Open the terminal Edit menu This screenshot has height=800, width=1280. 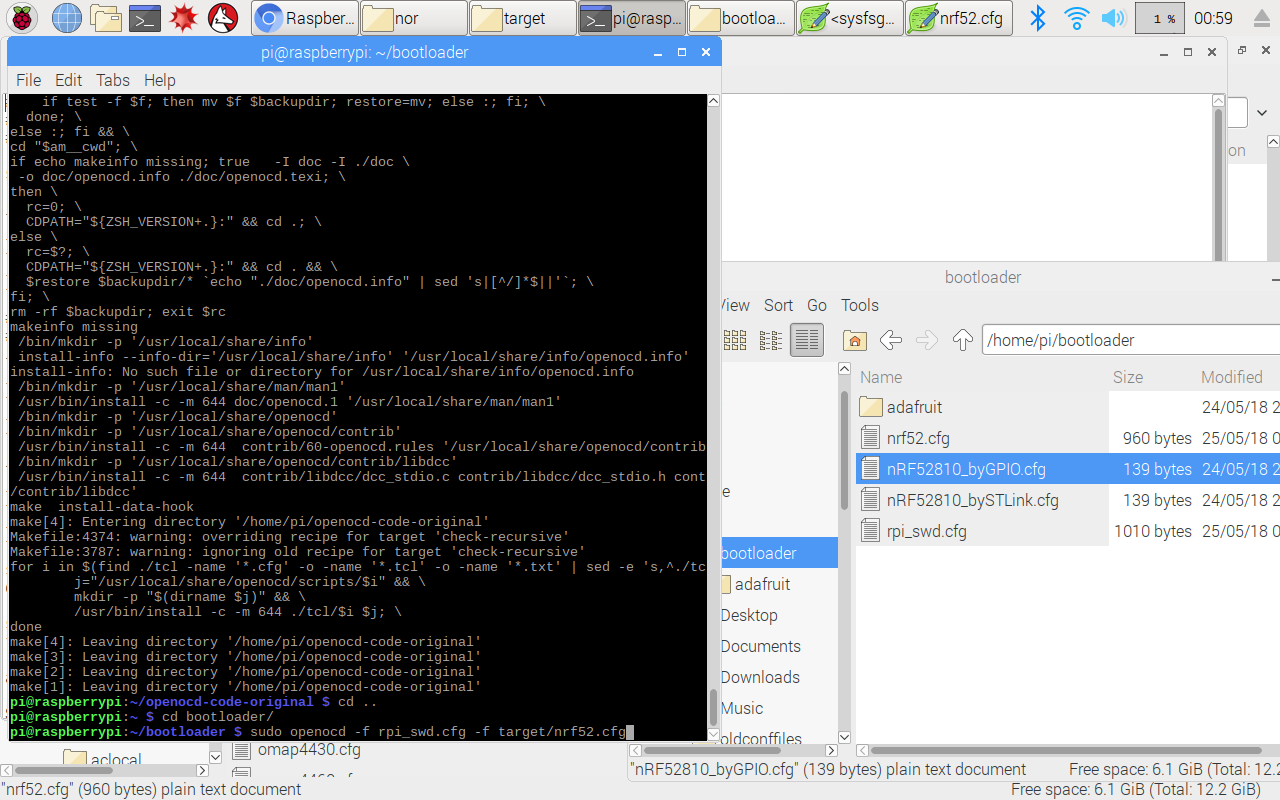[69, 80]
